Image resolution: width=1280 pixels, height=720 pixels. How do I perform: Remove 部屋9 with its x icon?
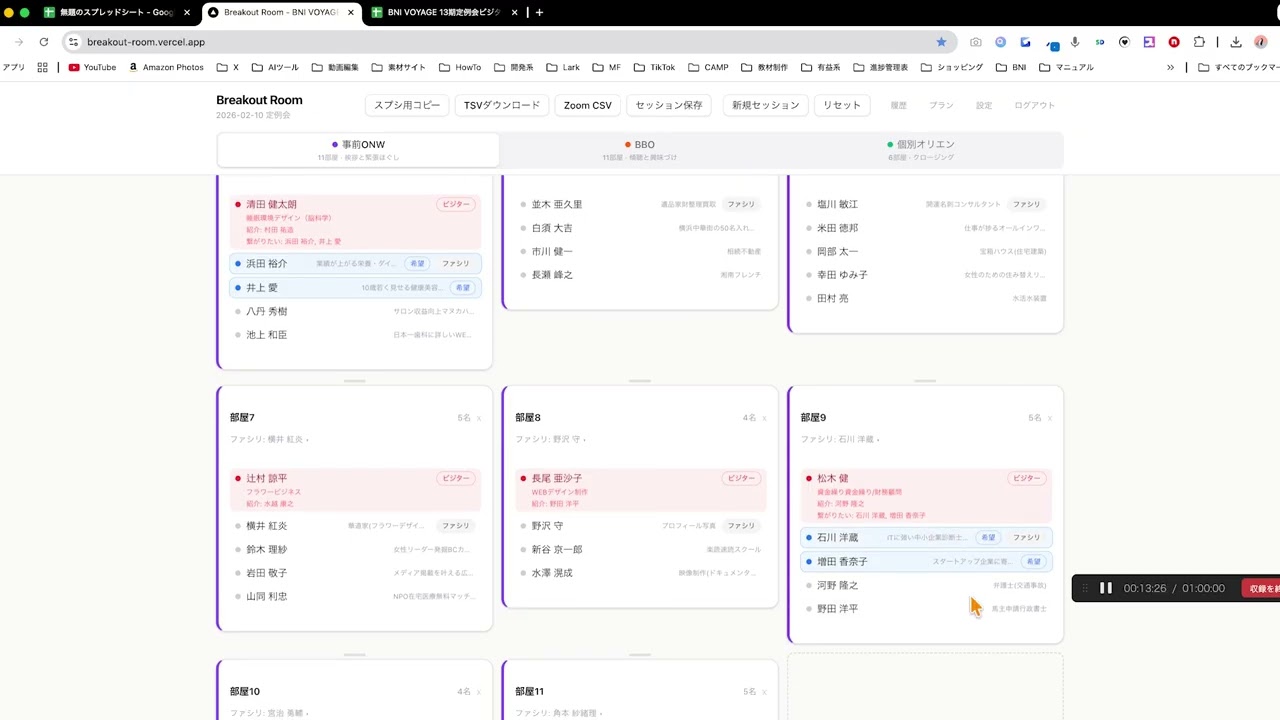[x=1050, y=418]
